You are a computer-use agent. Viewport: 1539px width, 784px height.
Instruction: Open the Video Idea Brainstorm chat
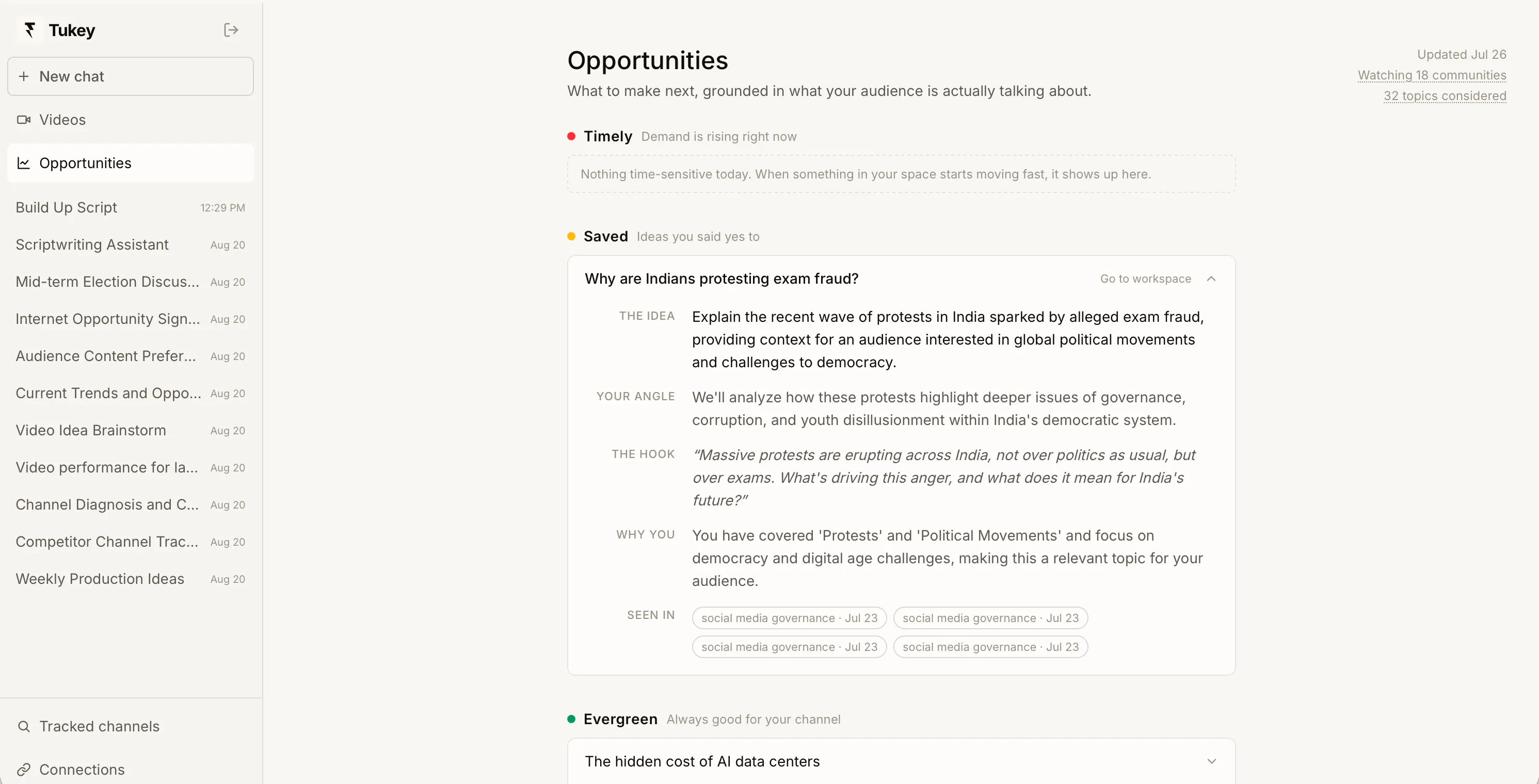[130, 431]
